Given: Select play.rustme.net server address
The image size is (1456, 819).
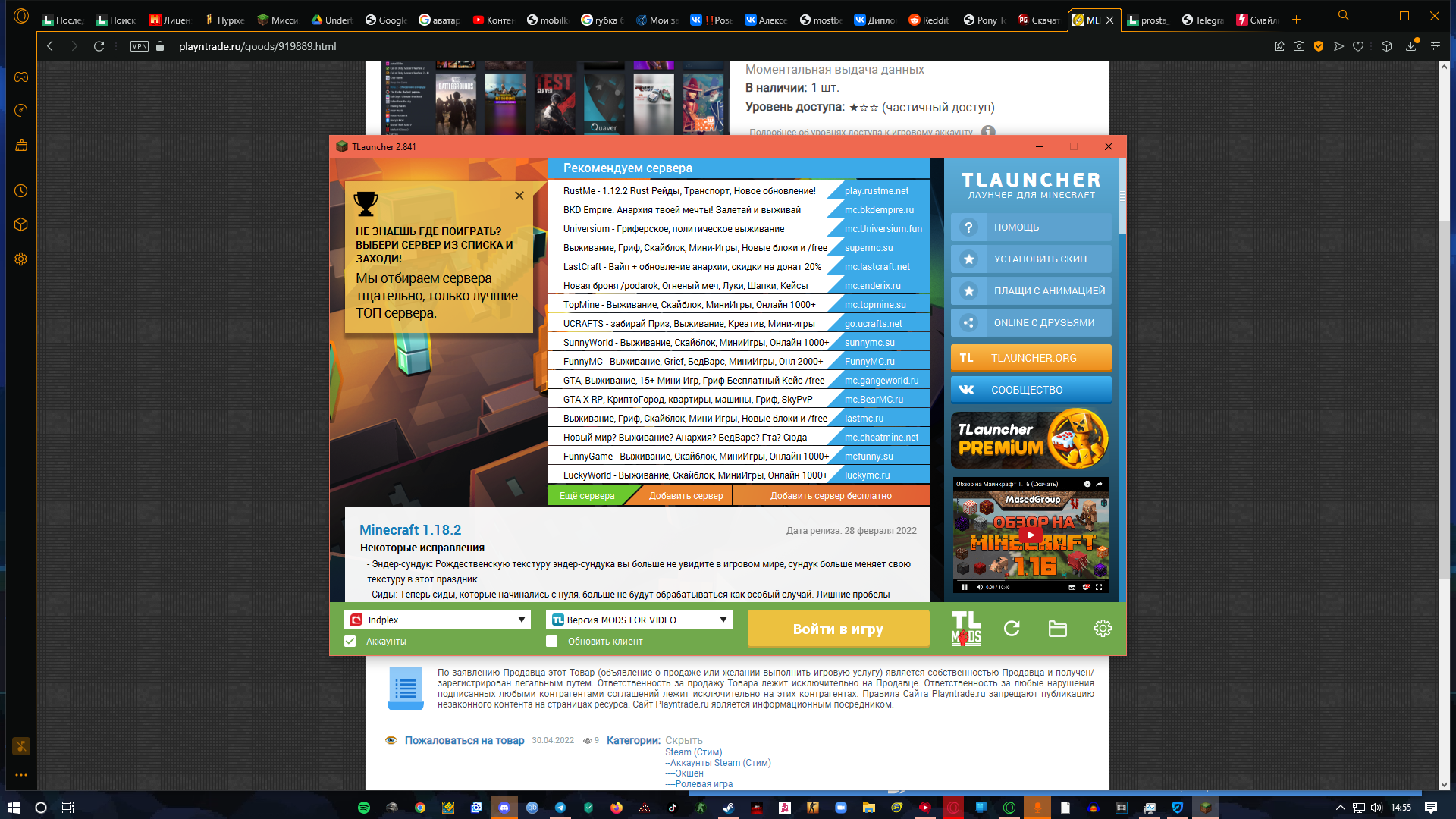Looking at the screenshot, I should (877, 191).
